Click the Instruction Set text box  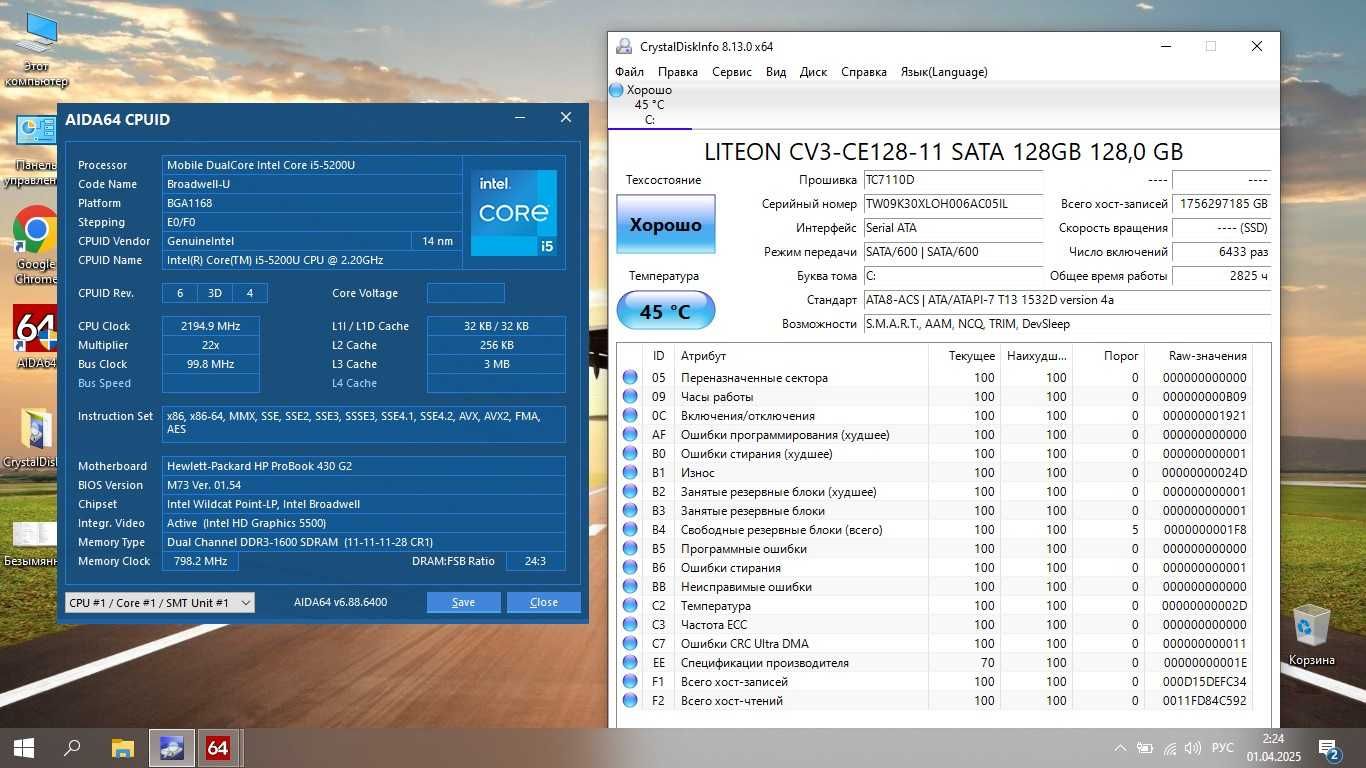click(x=364, y=424)
